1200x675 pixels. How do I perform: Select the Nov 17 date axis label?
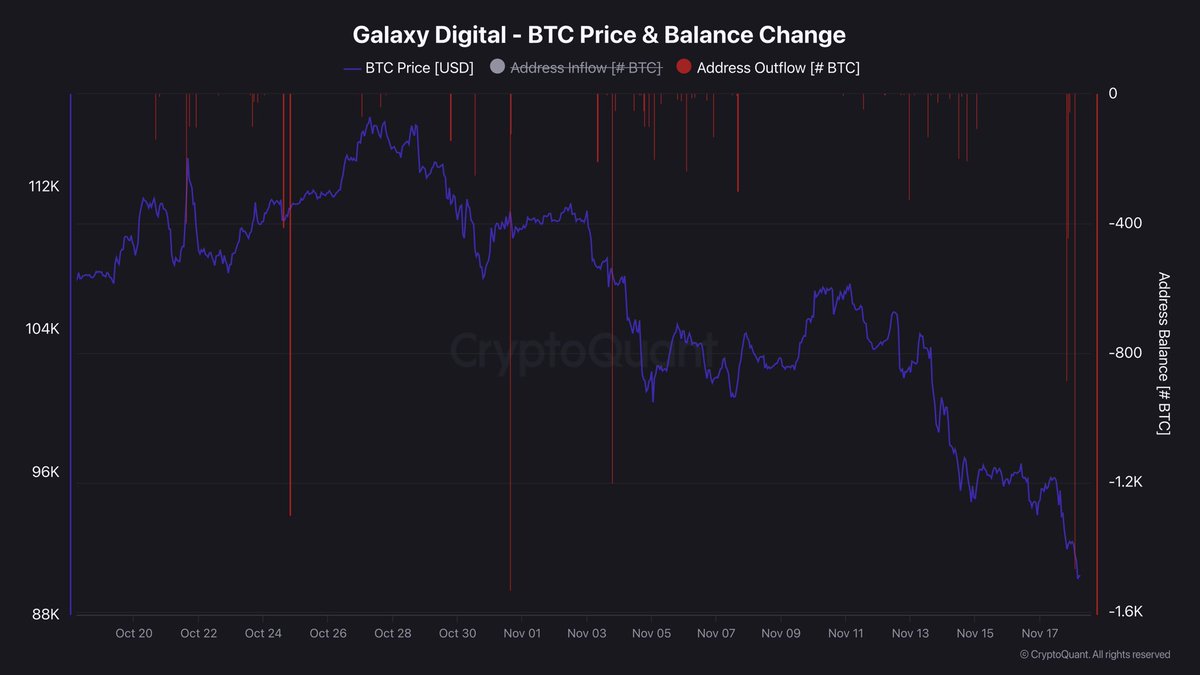1040,633
